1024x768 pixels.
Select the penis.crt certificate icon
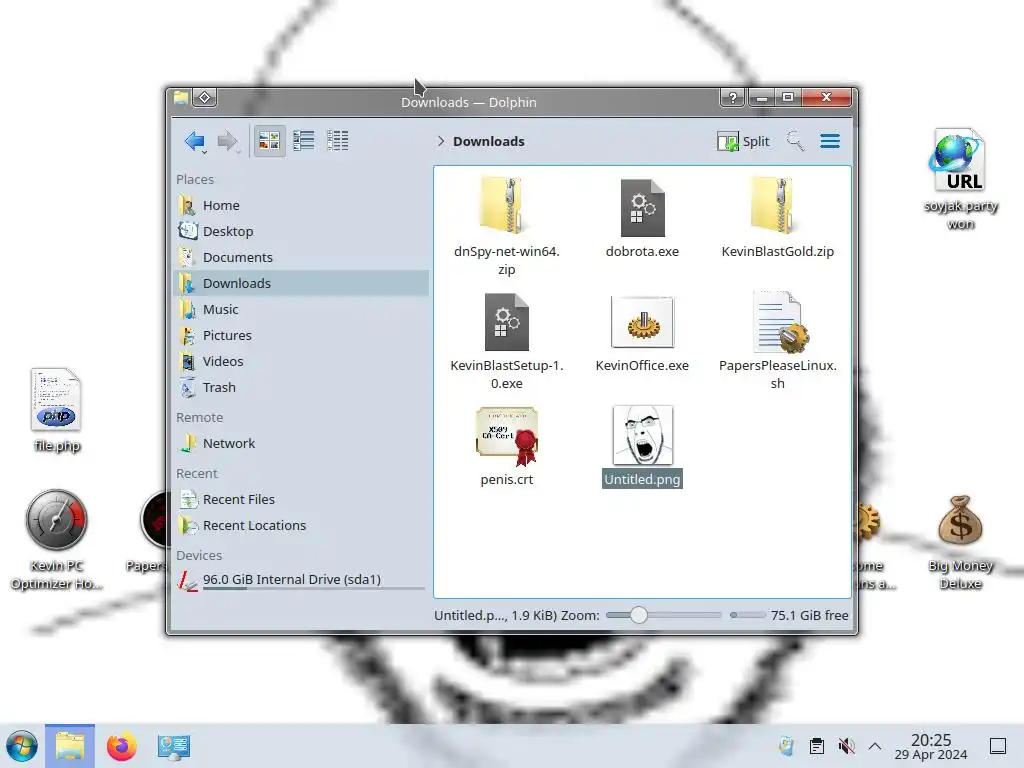pos(507,436)
